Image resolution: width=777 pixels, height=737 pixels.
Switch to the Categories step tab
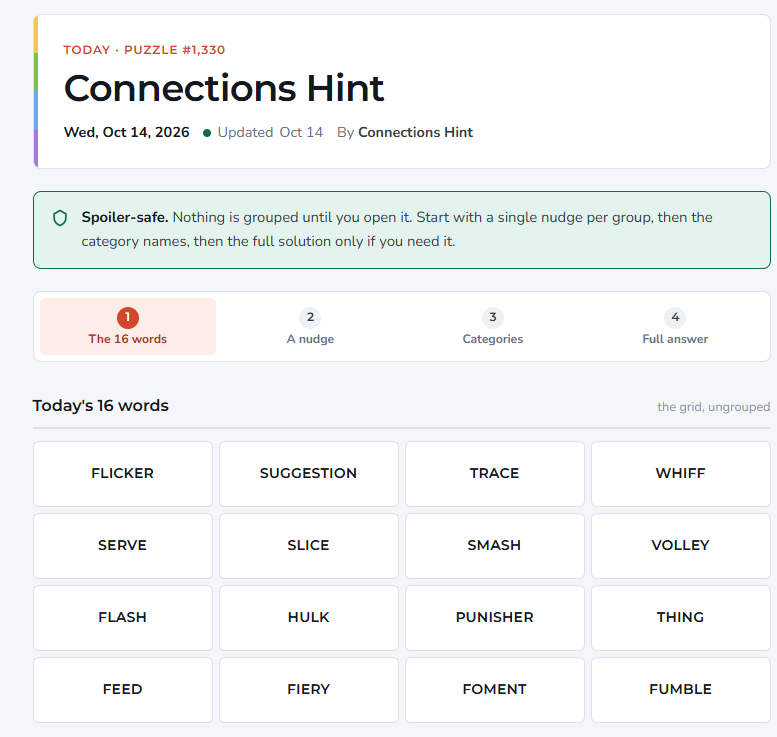(x=493, y=326)
